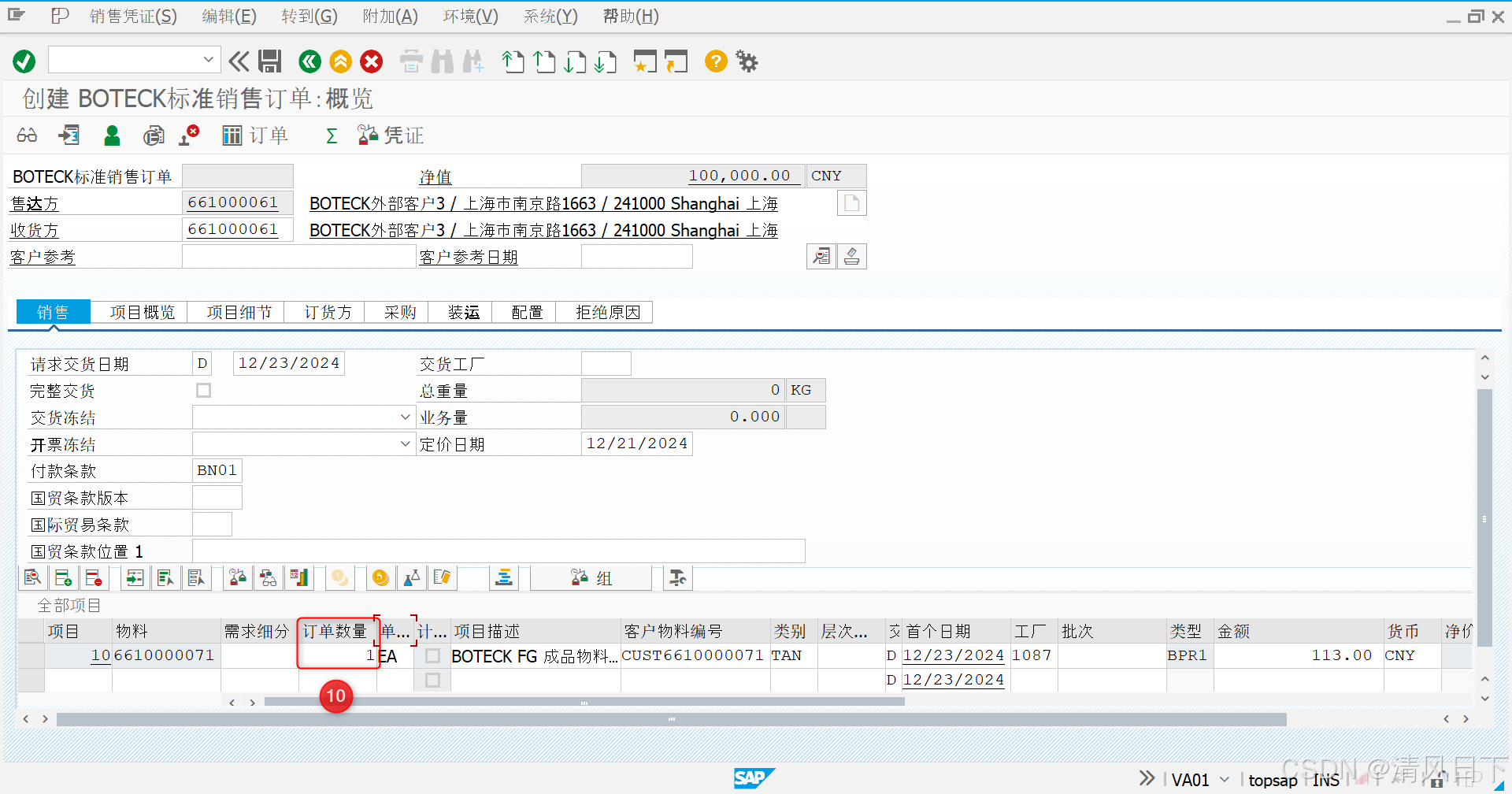Expand the status bar double chevron
Image resolution: width=1512 pixels, height=794 pixels.
(1147, 778)
